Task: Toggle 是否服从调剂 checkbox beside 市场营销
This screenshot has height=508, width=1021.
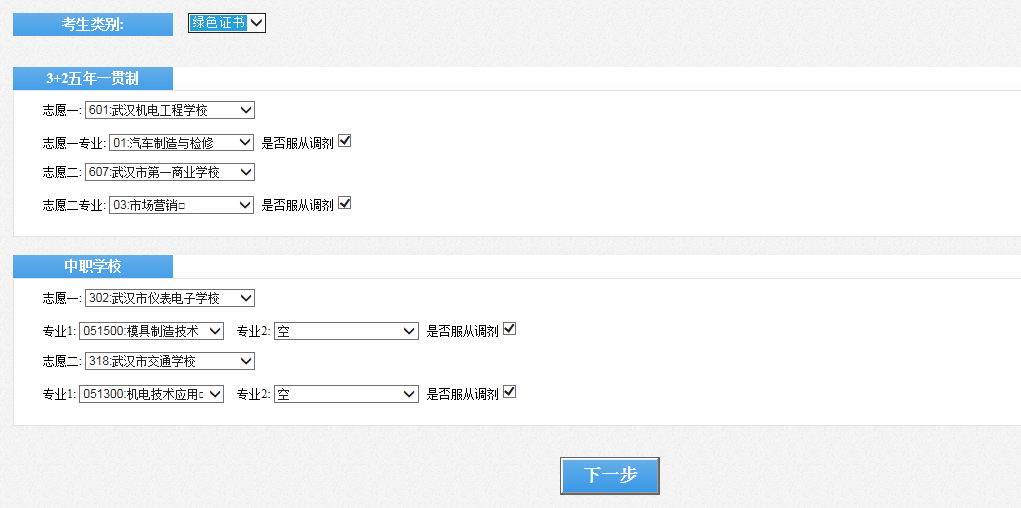Action: [x=345, y=204]
